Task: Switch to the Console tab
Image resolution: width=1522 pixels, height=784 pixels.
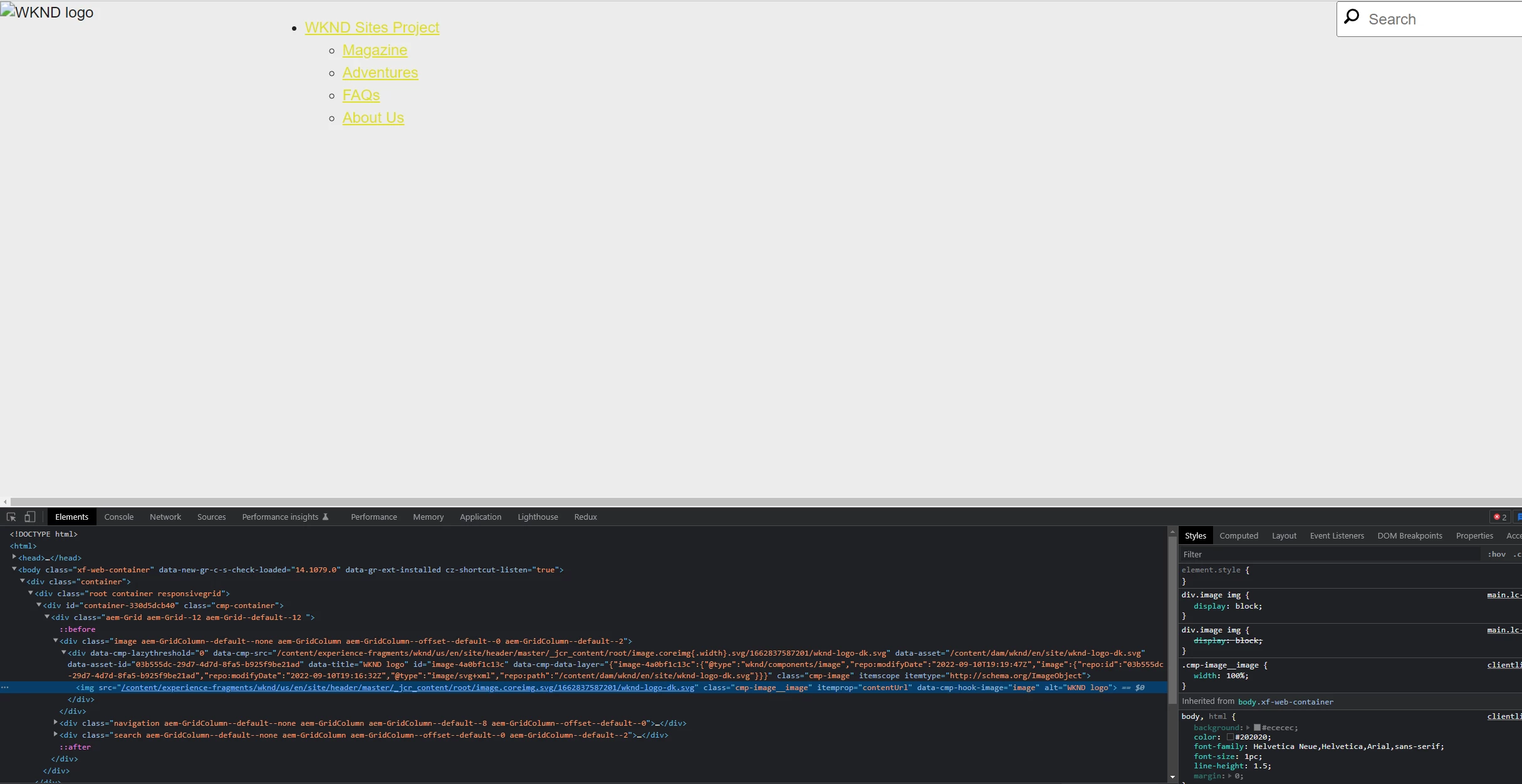Action: pos(118,517)
